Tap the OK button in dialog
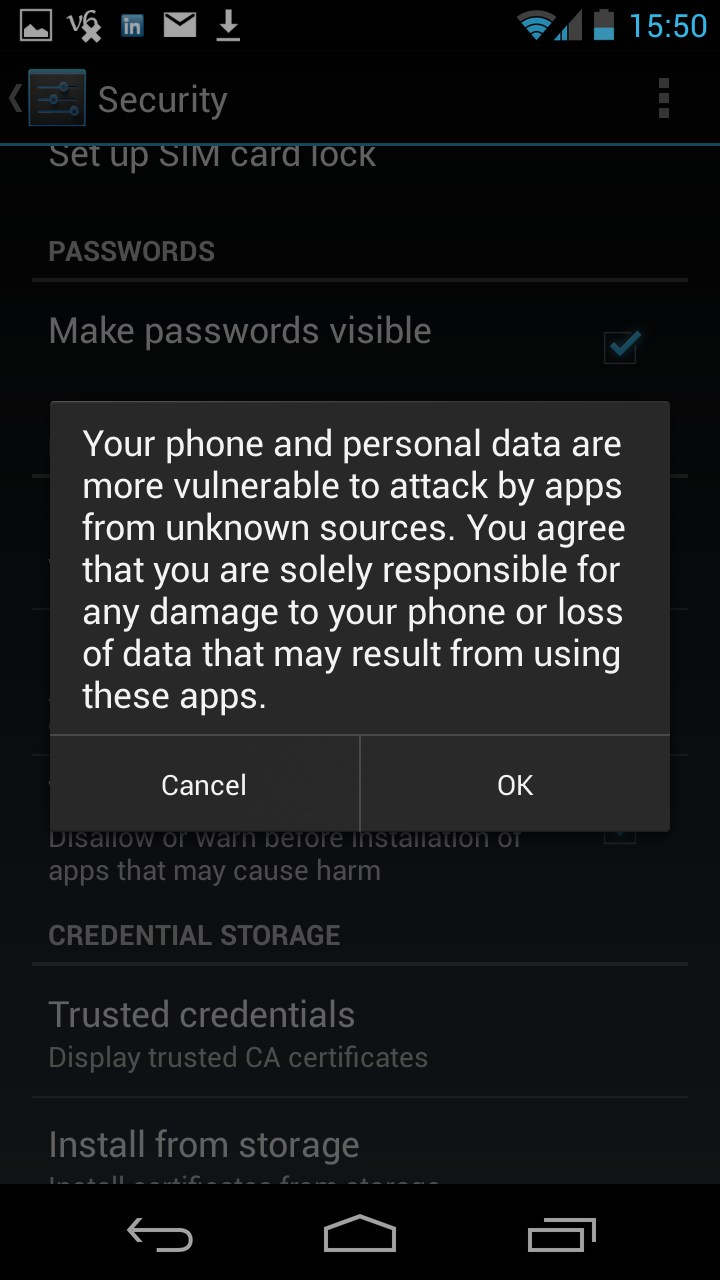This screenshot has width=720, height=1280. tap(515, 785)
